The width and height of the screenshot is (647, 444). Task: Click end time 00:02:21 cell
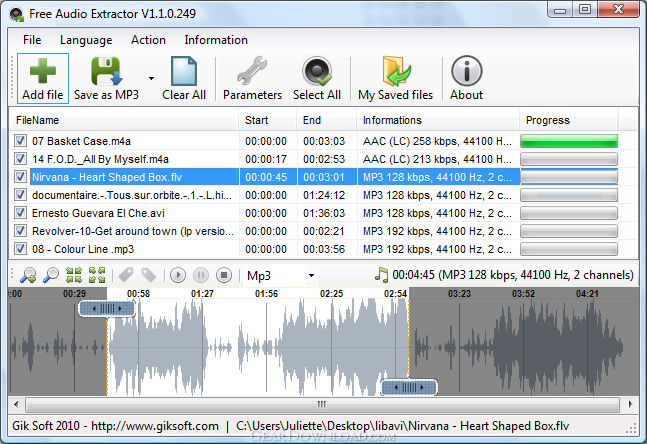[324, 231]
